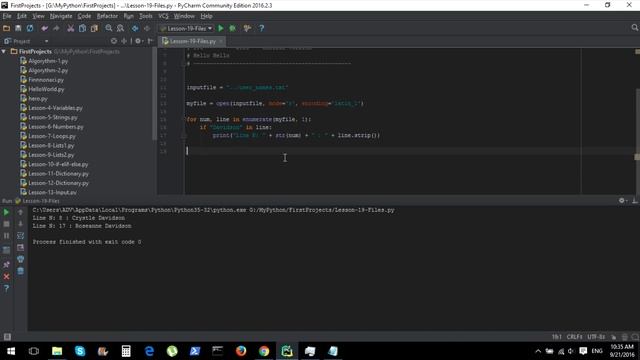
Task: Open Firefox from the taskbar
Action: coord(241,351)
